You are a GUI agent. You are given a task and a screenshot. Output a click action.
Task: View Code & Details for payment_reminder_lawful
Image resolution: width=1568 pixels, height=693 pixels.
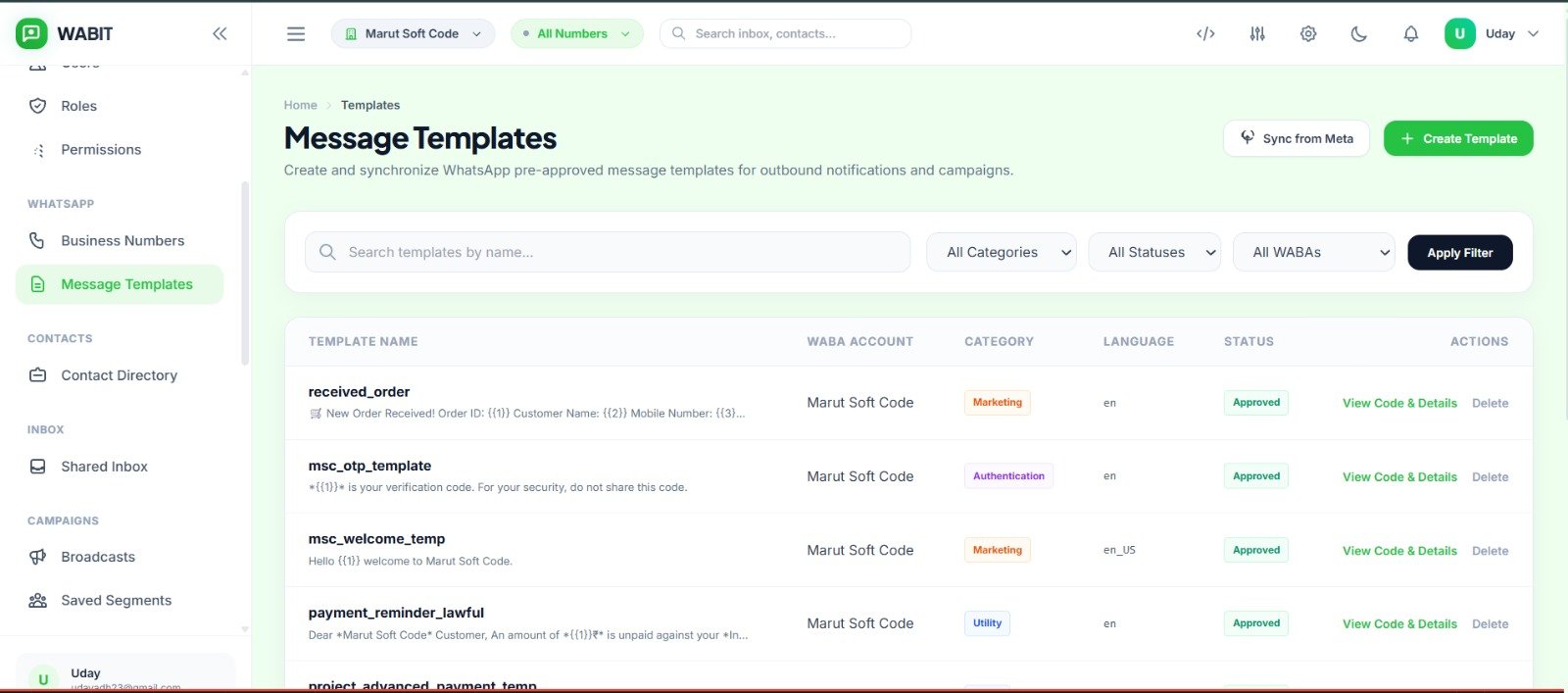[x=1399, y=624]
